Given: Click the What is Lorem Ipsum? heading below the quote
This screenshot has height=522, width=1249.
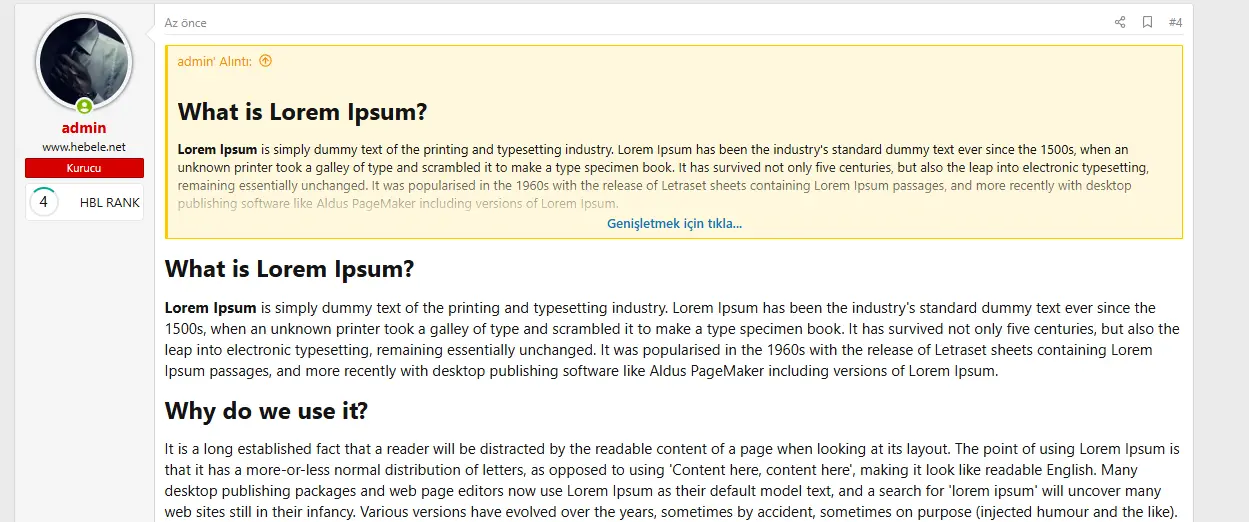Looking at the screenshot, I should pyautogui.click(x=290, y=269).
